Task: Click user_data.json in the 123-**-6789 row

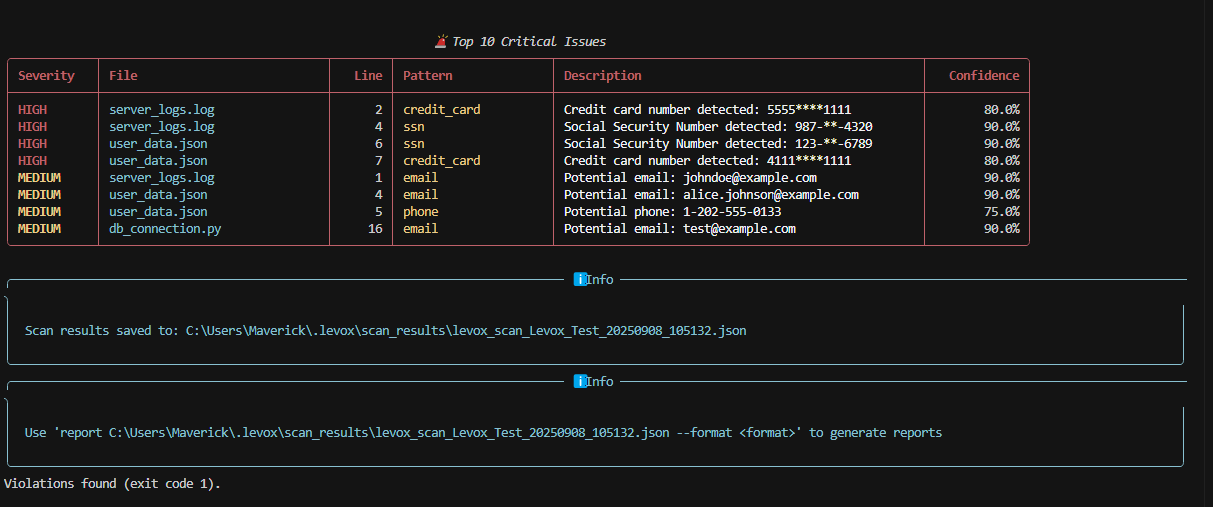Action: [x=158, y=144]
